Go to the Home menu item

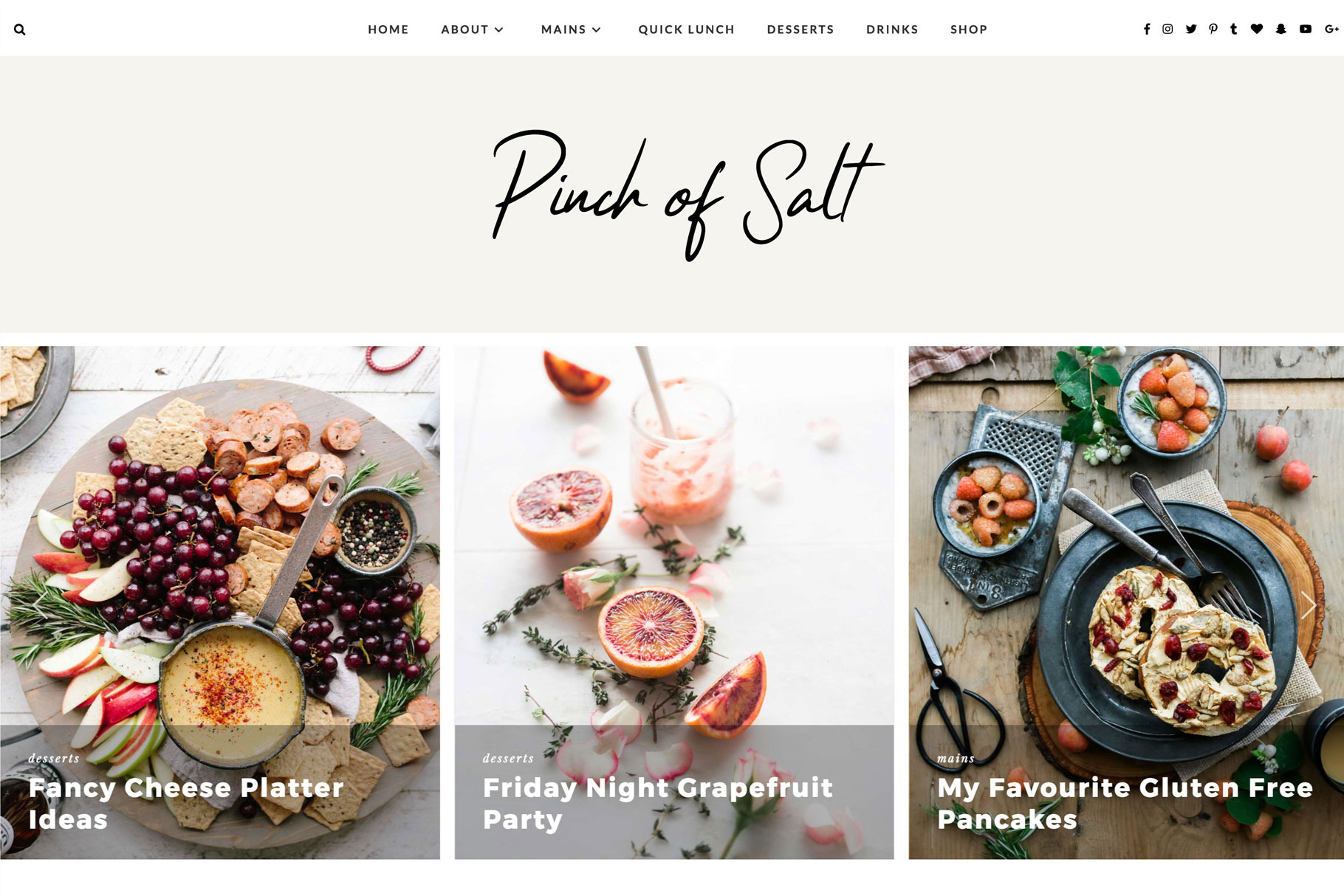[x=388, y=30]
